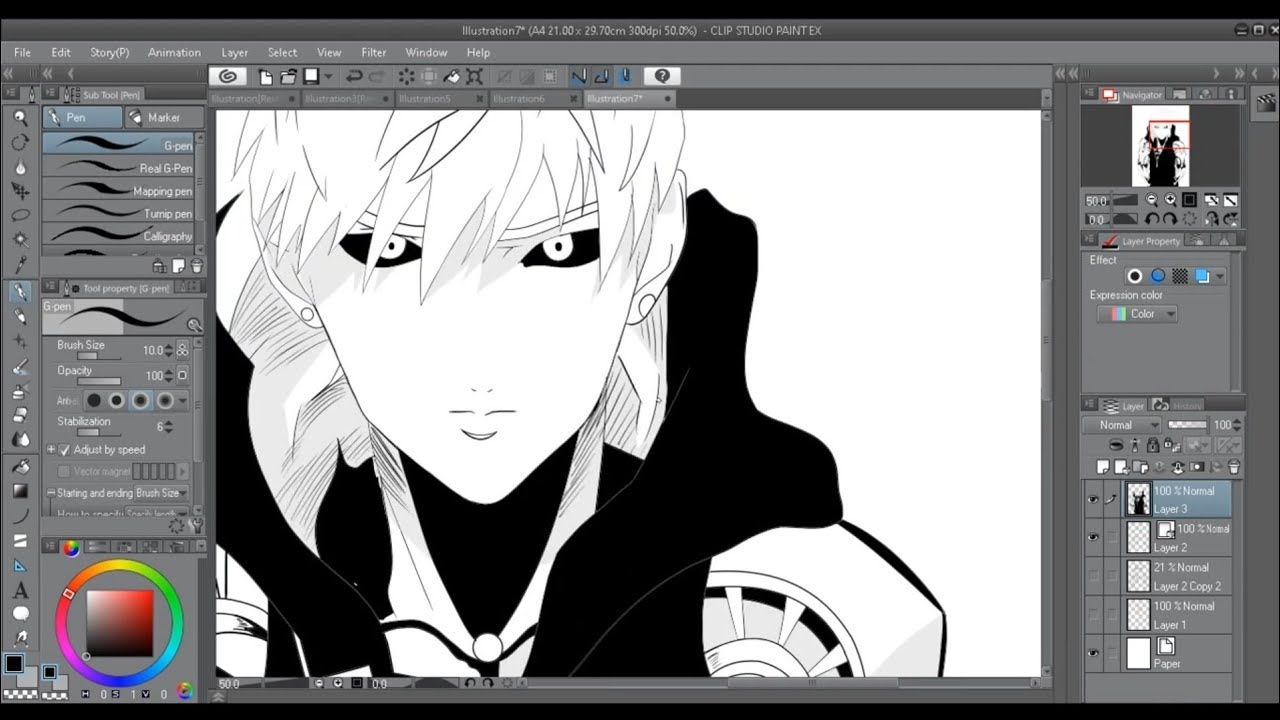
Task: Click the Undo arrow in the toolbar
Action: [354, 76]
